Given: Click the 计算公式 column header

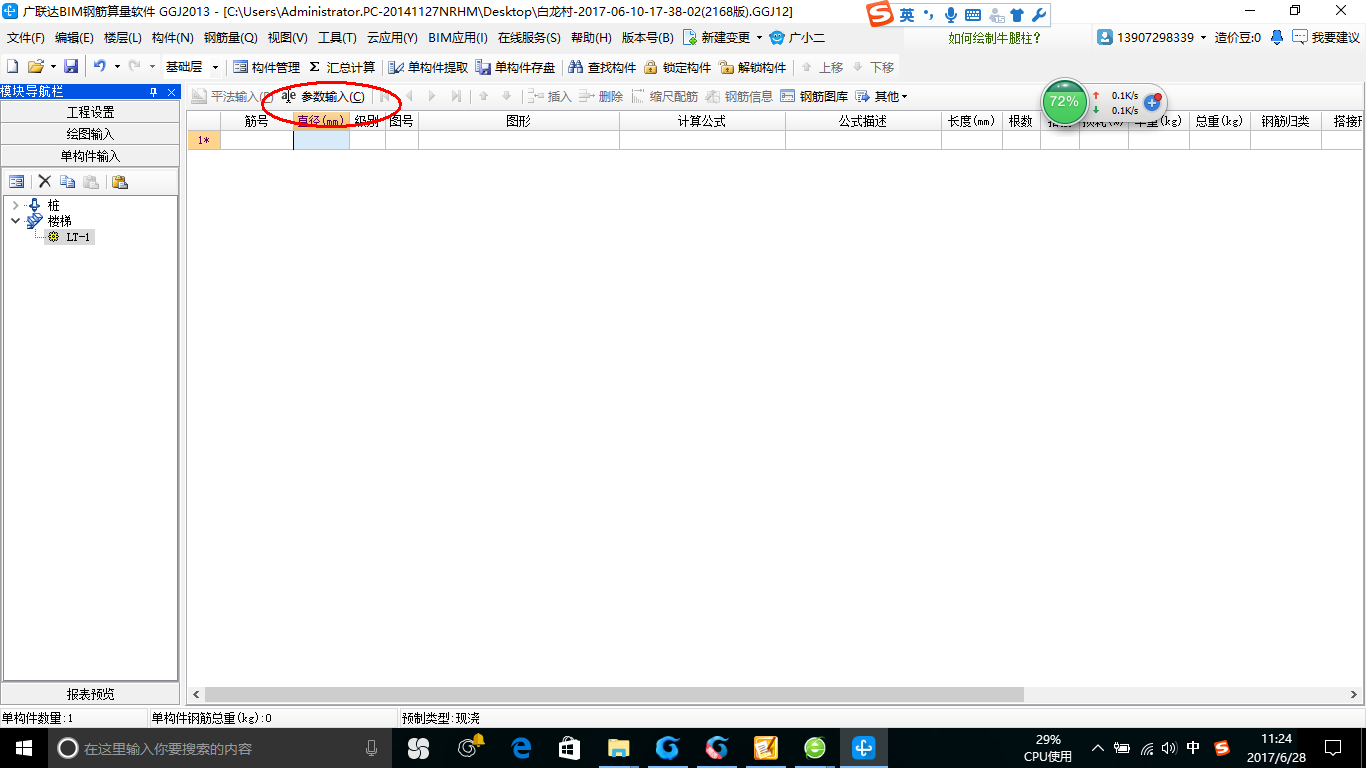Looking at the screenshot, I should click(x=702, y=121).
